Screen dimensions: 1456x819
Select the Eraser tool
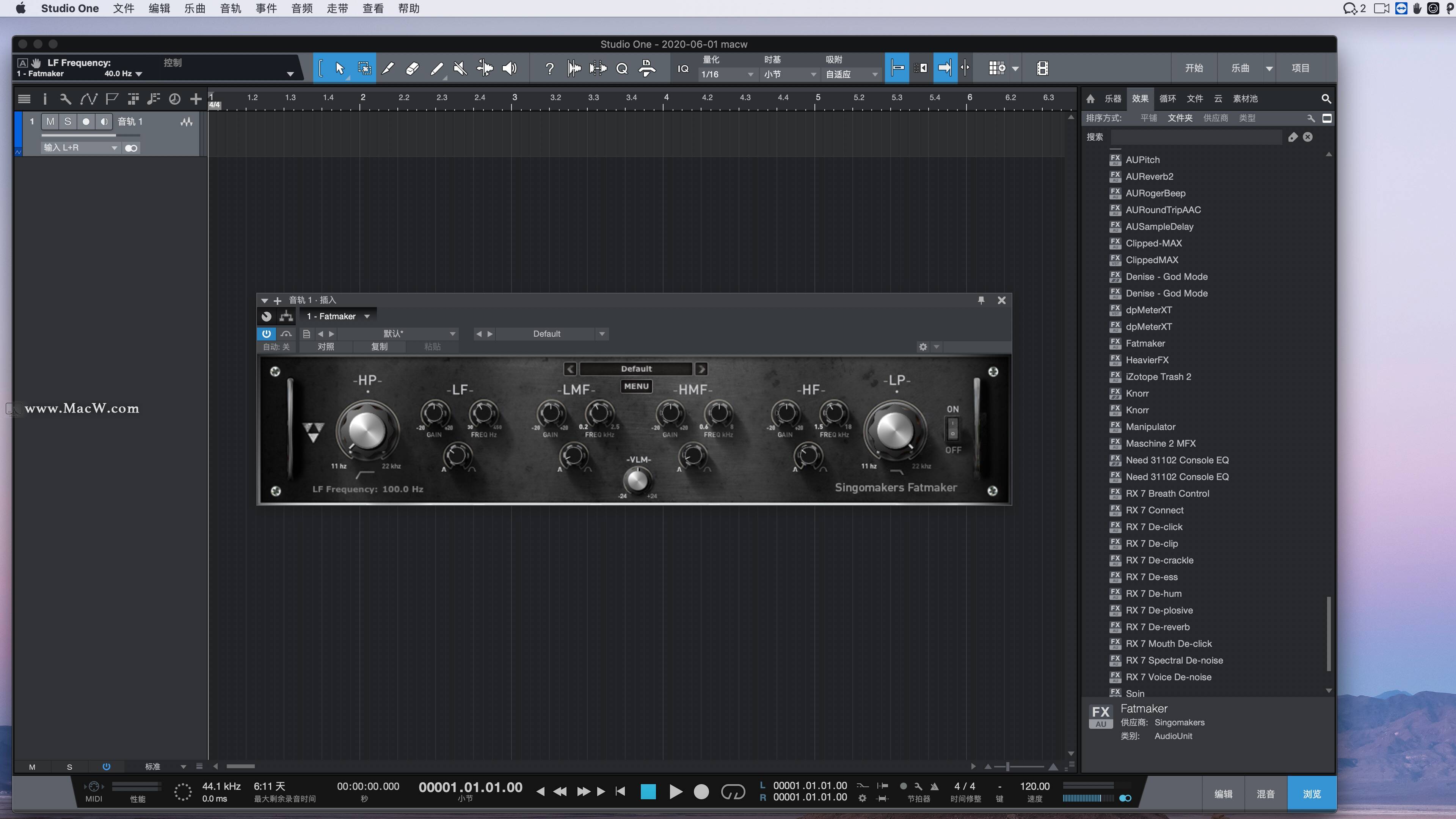413,68
